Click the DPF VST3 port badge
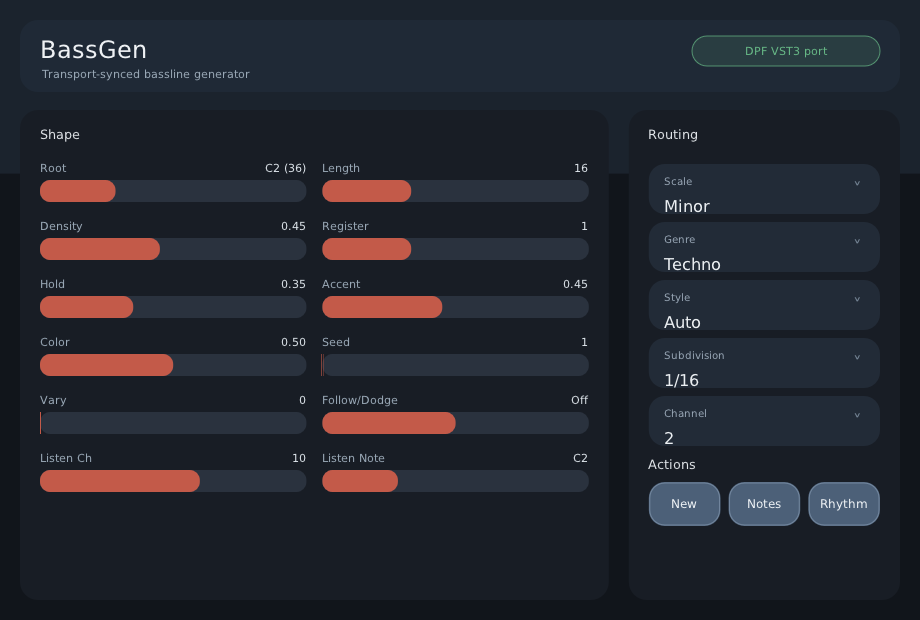 786,51
